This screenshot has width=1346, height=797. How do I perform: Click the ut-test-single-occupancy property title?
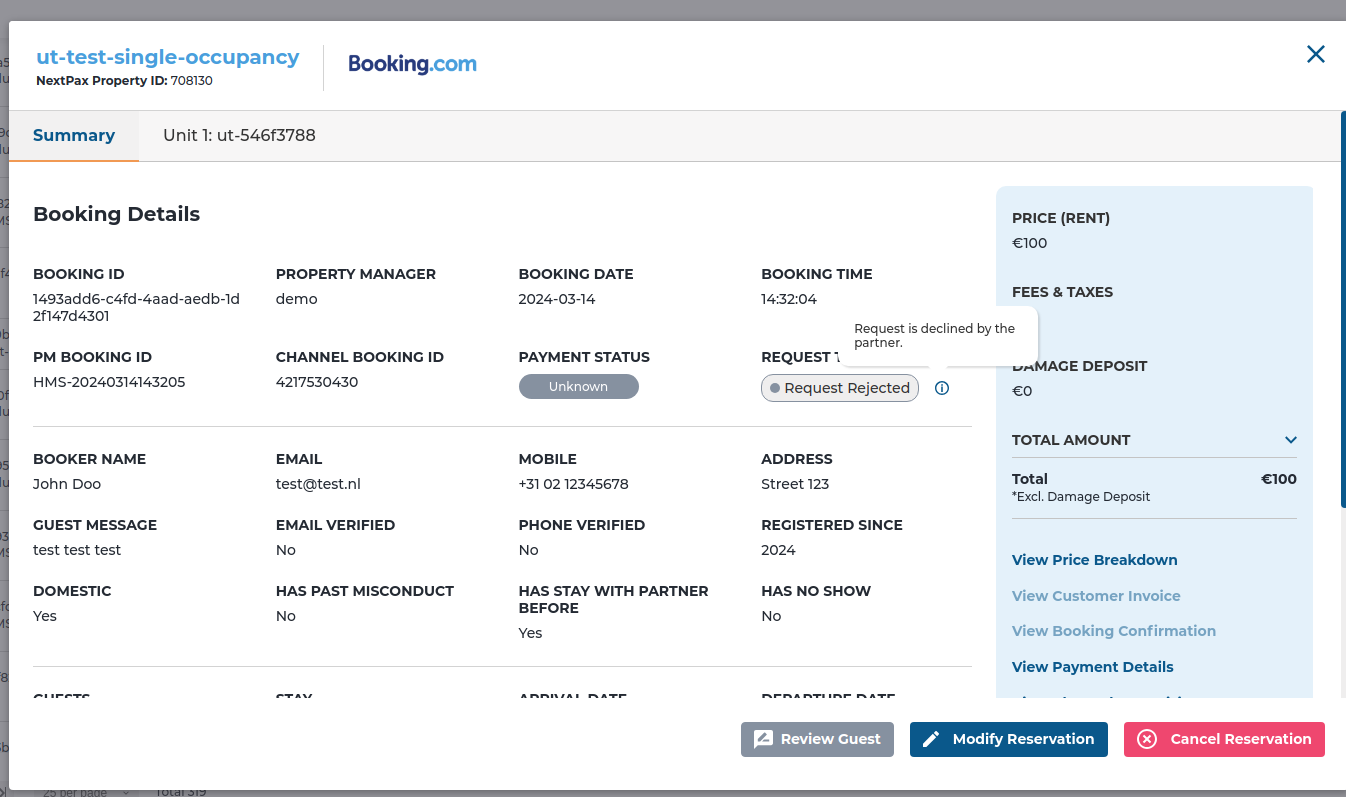pyautogui.click(x=168, y=57)
